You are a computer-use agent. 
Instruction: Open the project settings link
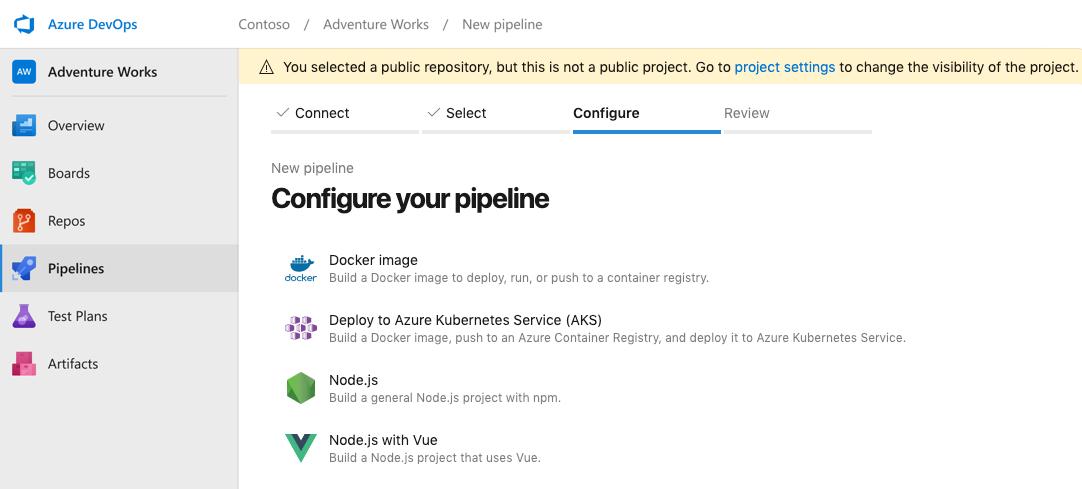[x=785, y=67]
